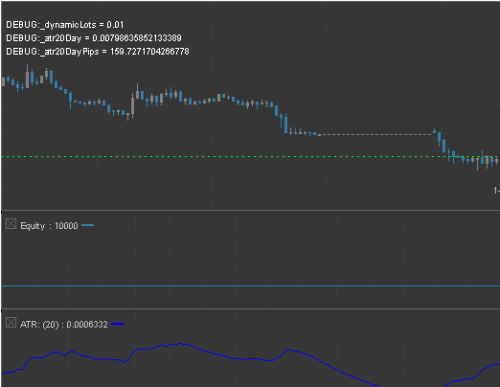The image size is (500, 387).
Task: Click the gray dashed gap line in chart
Action: (376, 134)
